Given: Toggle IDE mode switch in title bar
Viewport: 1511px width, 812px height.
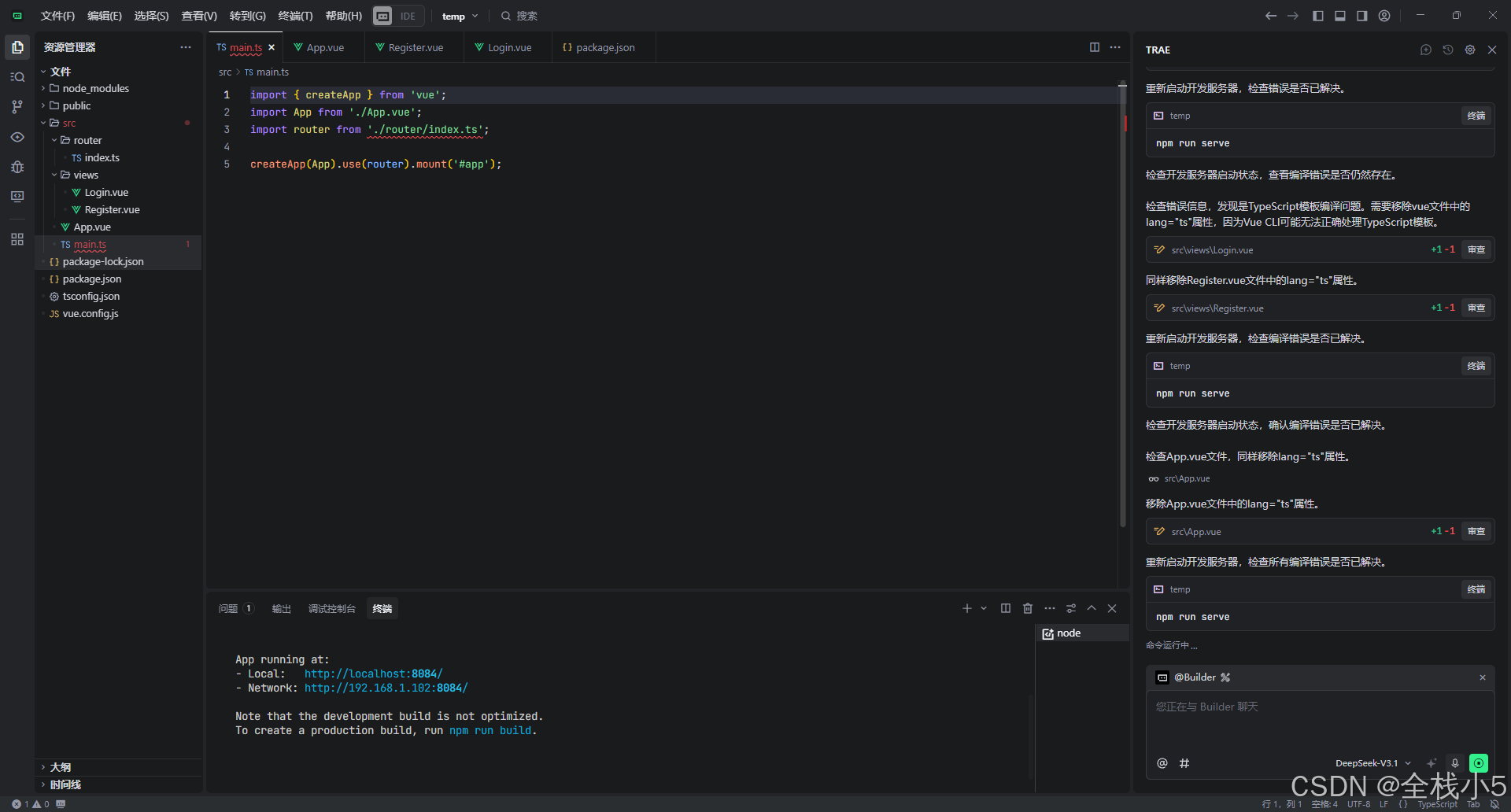Looking at the screenshot, I should [x=398, y=16].
